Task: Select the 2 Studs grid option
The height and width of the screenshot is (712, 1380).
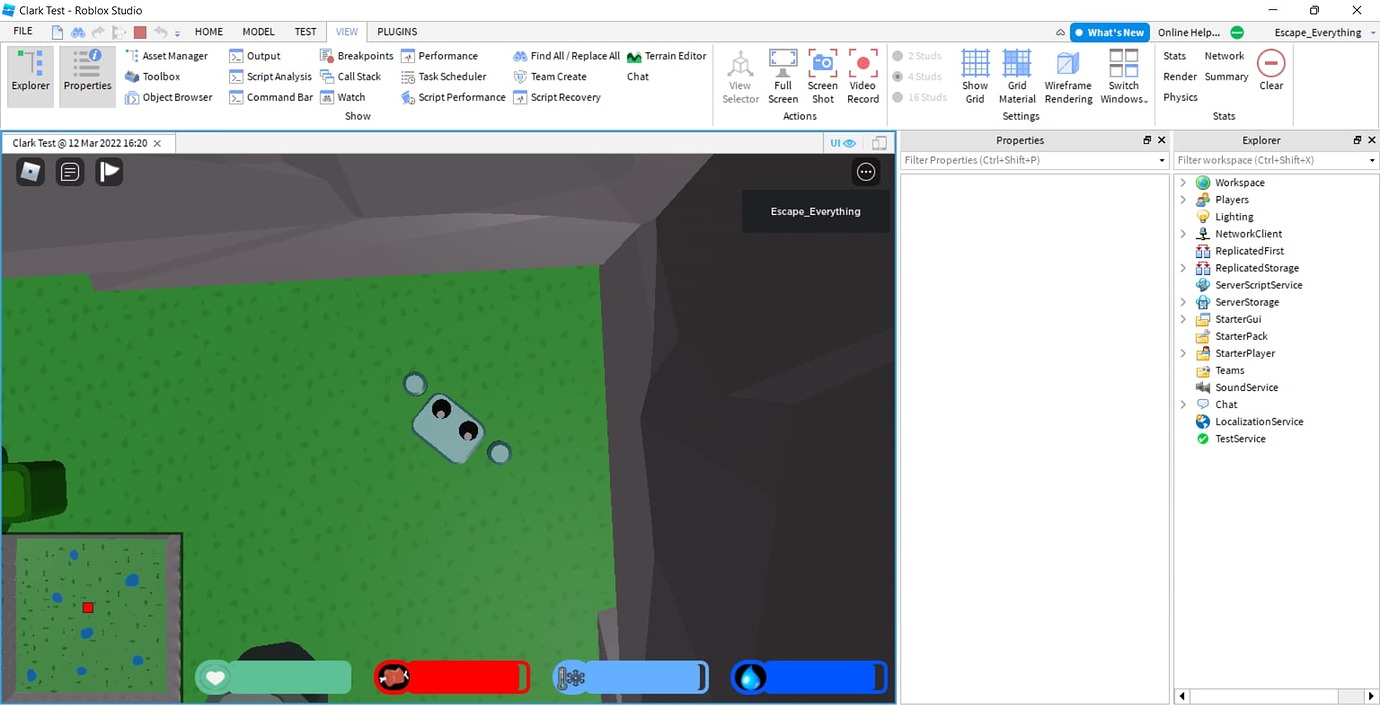Action: [x=918, y=56]
